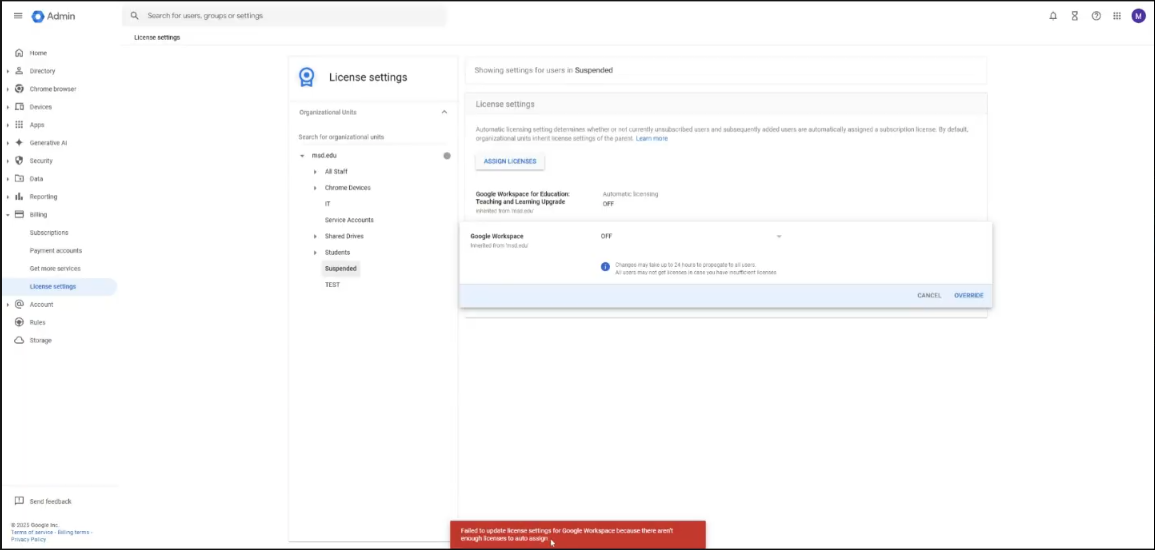Click the search magnifier icon
Screen dimensions: 1155x550
click(x=134, y=15)
